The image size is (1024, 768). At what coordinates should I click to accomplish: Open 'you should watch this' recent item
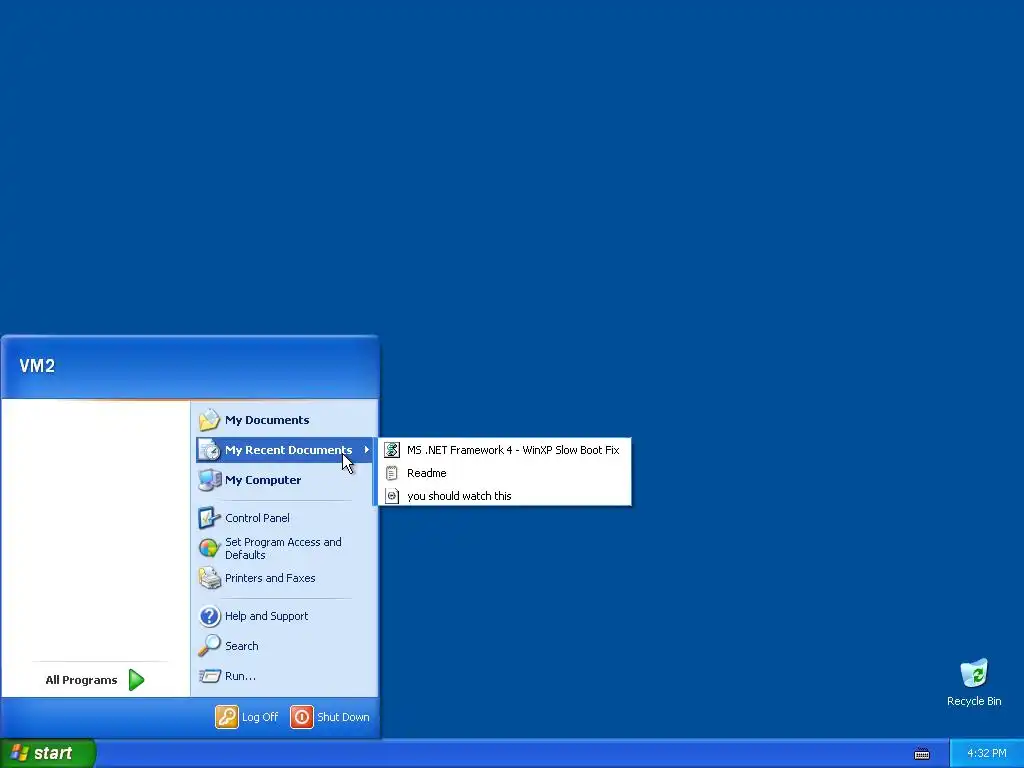pos(505,496)
